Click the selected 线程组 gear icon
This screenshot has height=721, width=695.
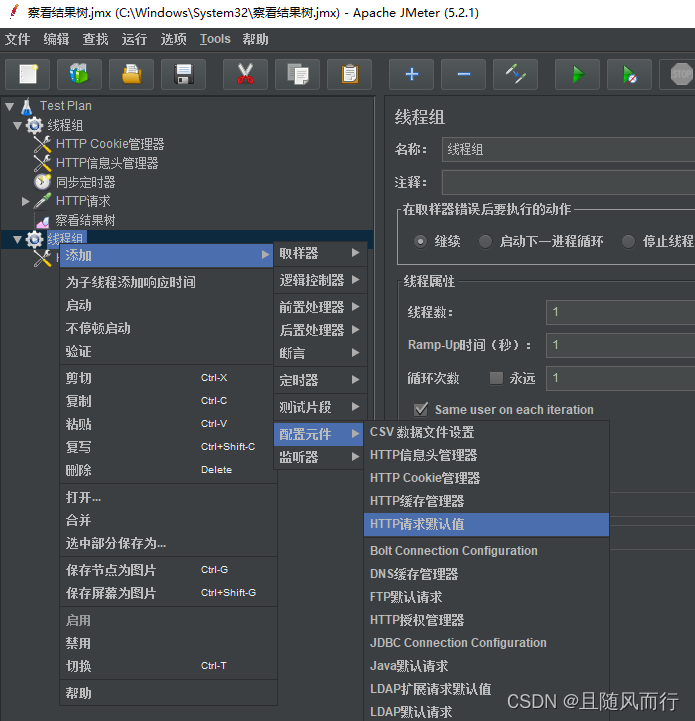click(34, 239)
